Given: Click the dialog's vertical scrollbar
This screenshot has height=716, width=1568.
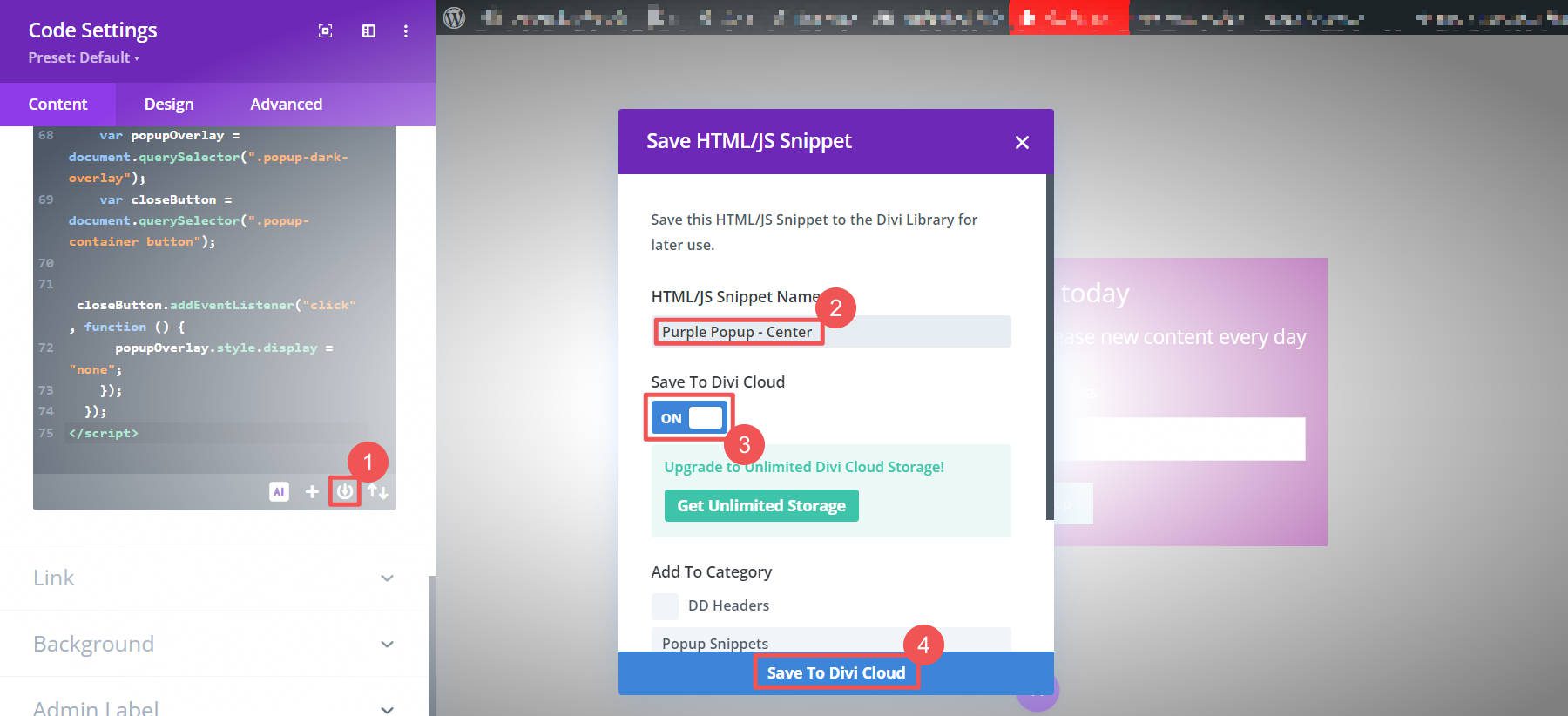Looking at the screenshot, I should point(1050,347).
